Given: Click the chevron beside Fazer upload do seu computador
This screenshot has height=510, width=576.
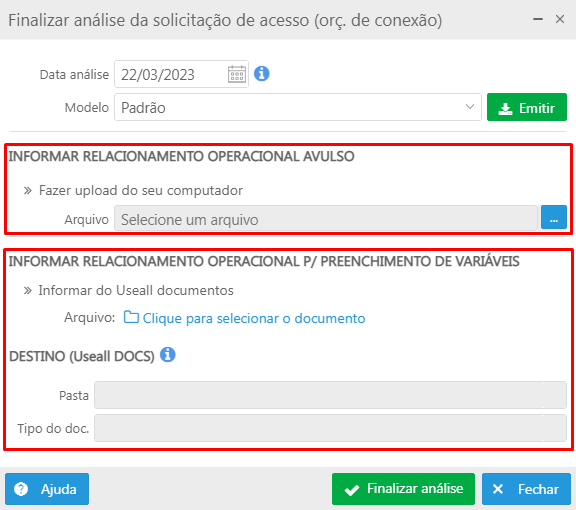Looking at the screenshot, I should 28,190.
